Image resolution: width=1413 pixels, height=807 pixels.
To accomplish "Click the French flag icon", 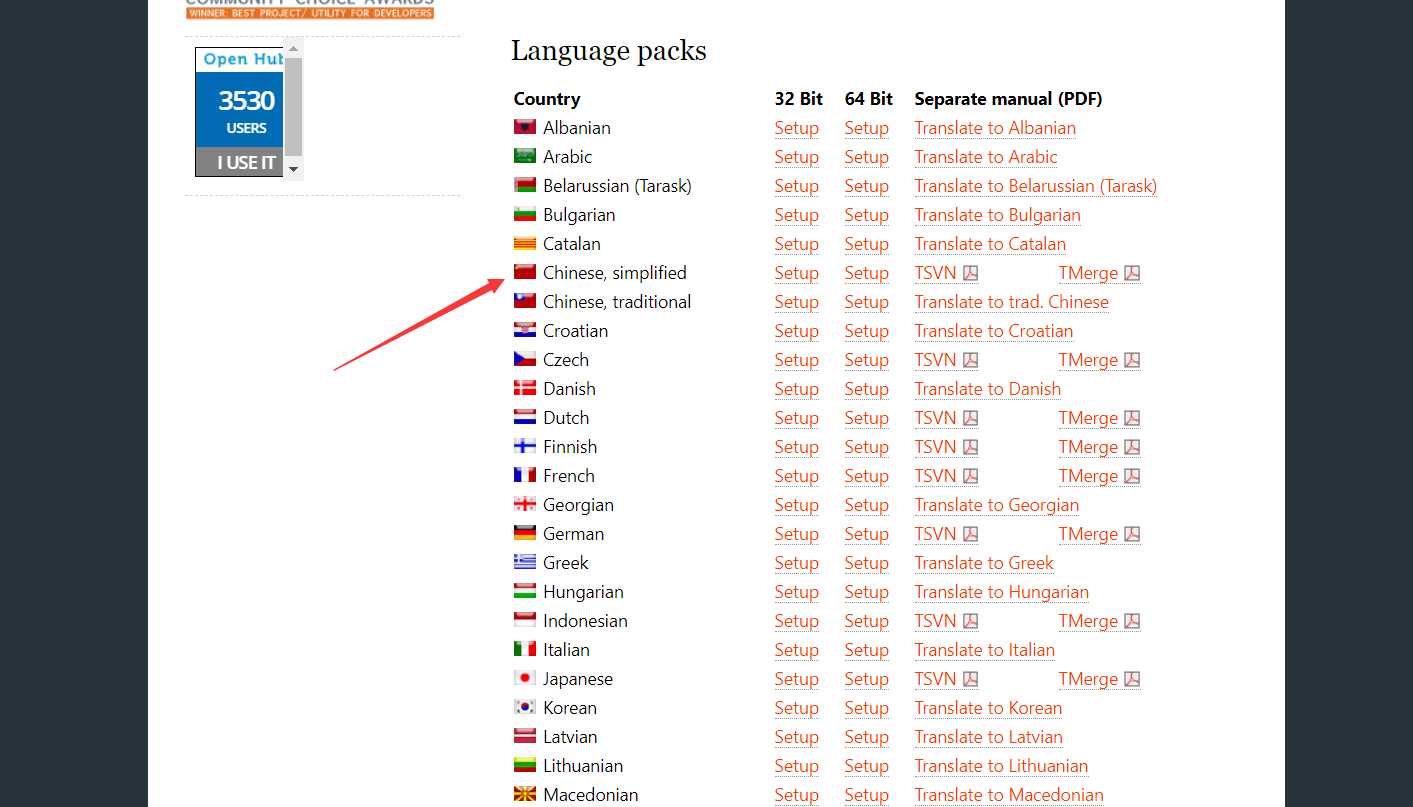I will point(525,475).
